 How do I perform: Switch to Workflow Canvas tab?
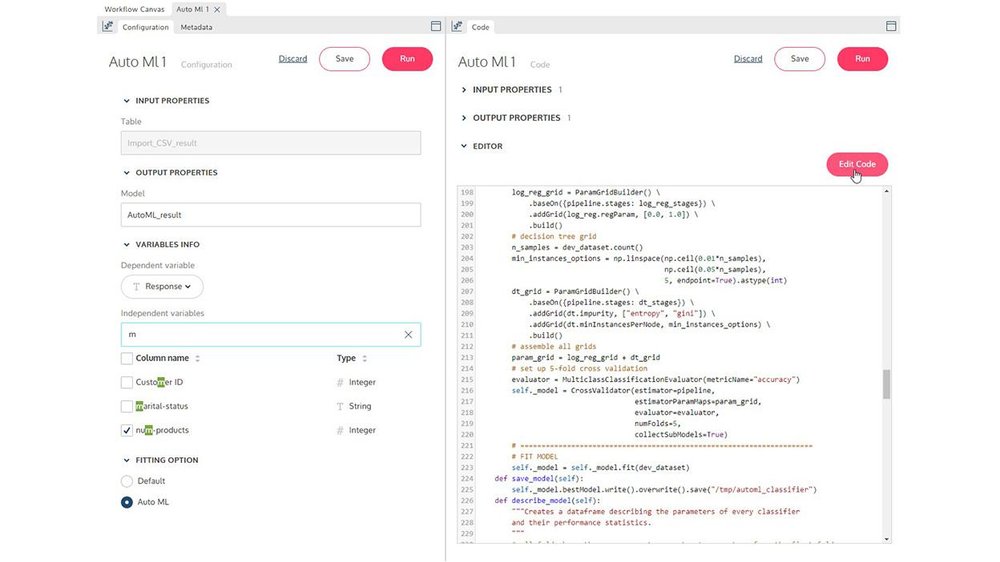pos(134,10)
